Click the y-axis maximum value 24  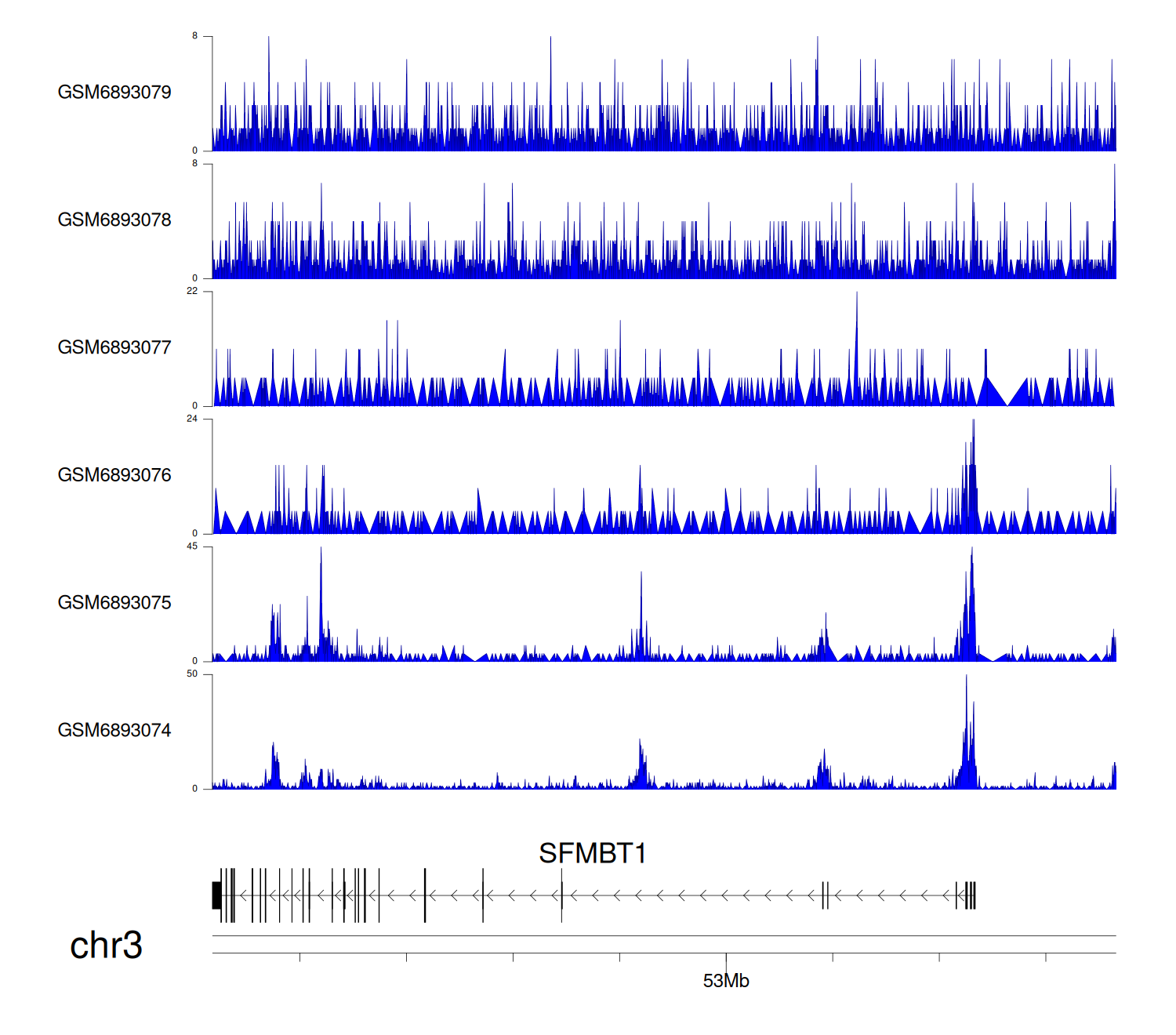(192, 419)
